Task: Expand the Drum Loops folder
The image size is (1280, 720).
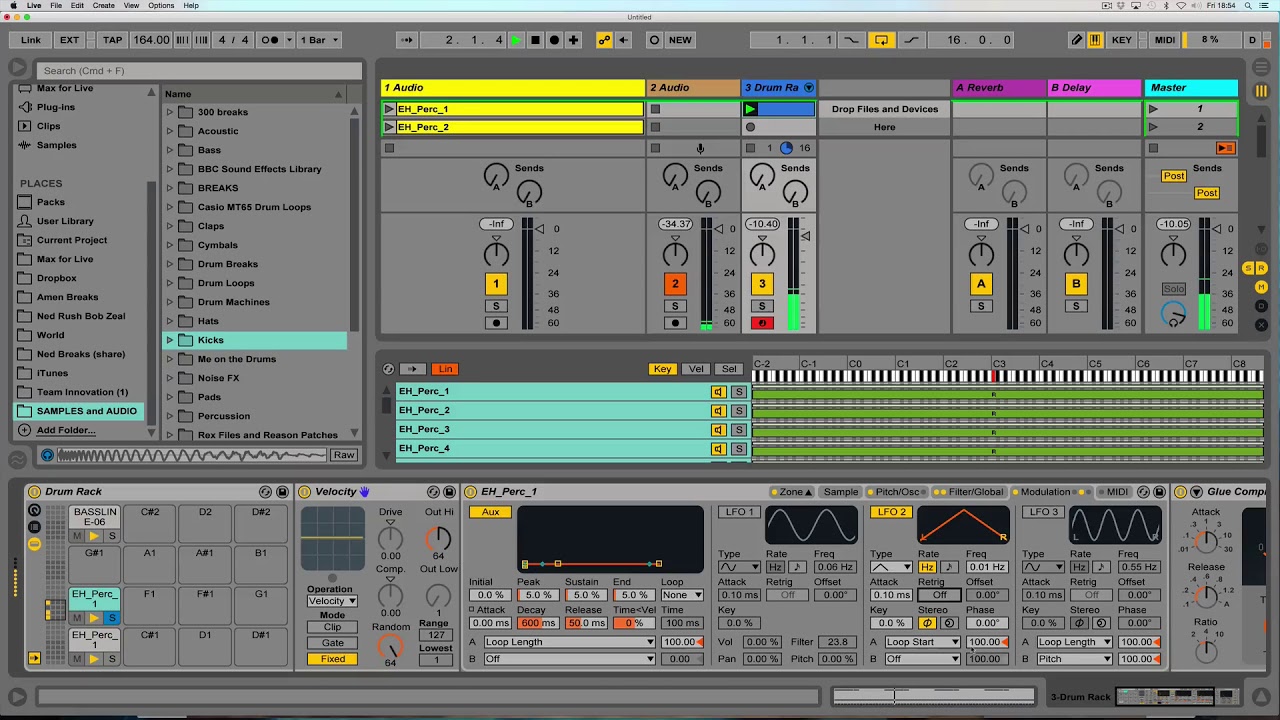Action: (170, 283)
